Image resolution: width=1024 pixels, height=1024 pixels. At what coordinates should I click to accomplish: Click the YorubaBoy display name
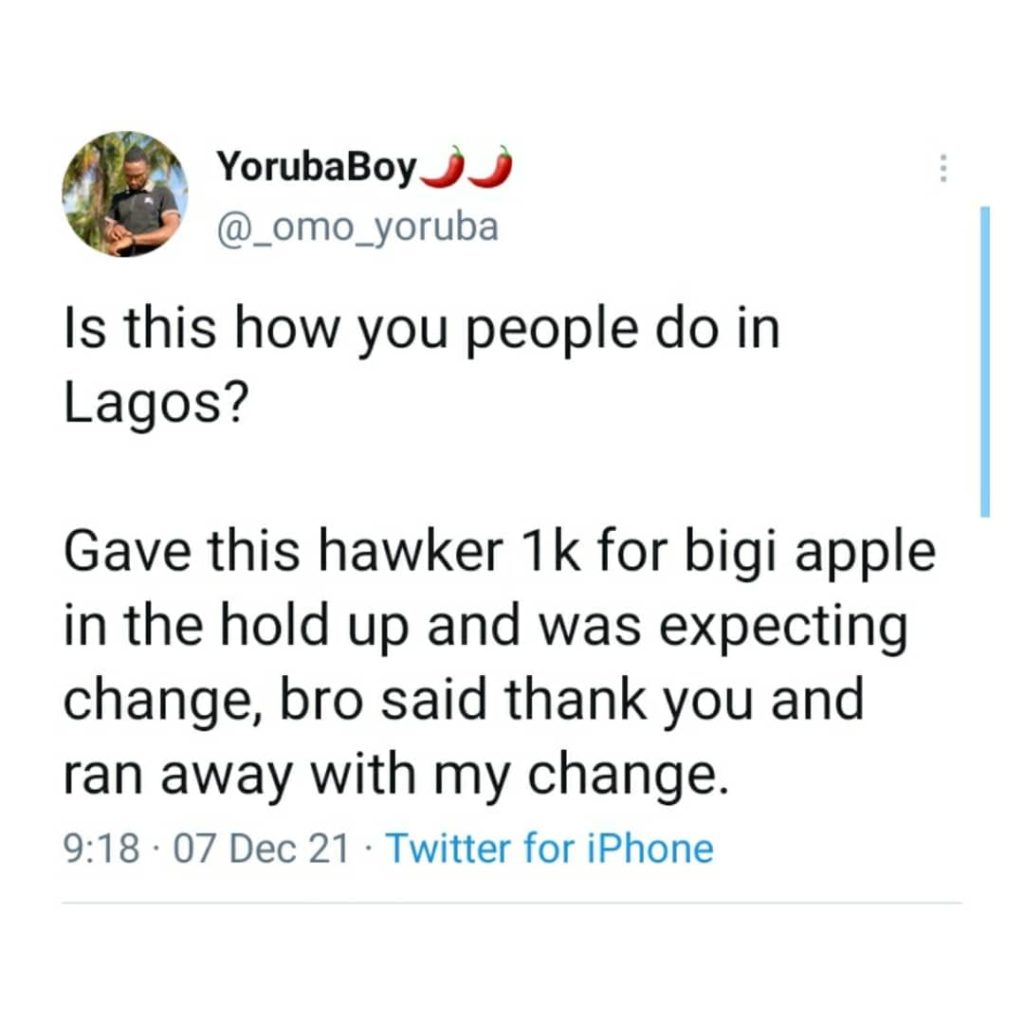pos(316,170)
